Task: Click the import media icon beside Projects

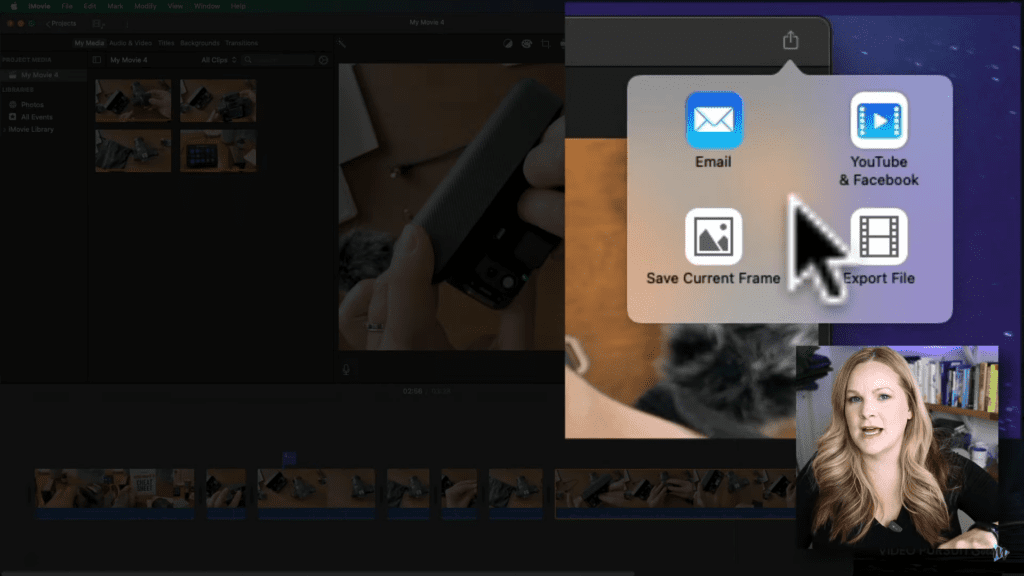Action: 98,24
